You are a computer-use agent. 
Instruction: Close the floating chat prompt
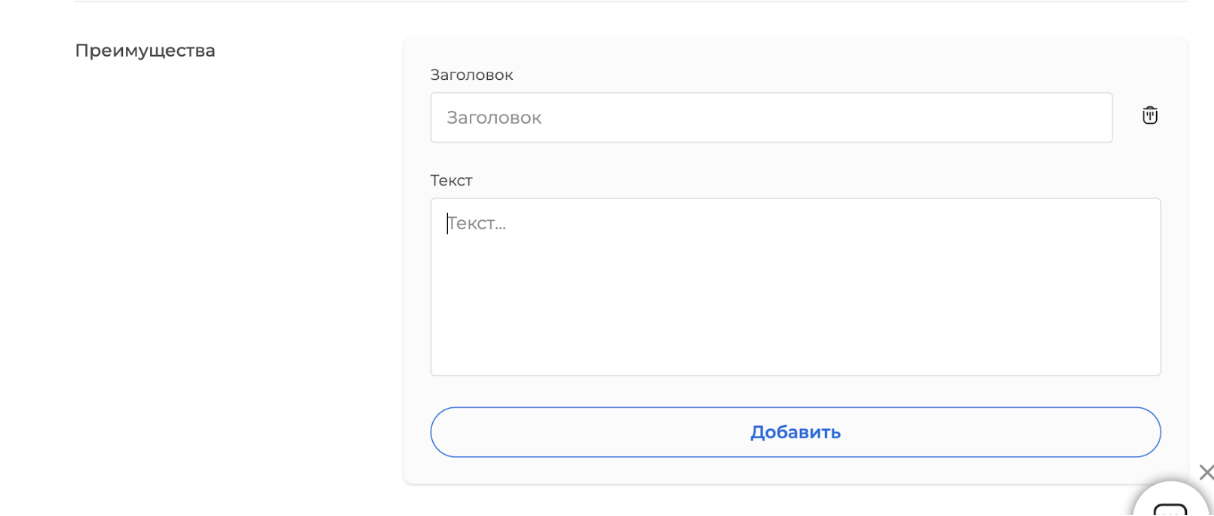pyautogui.click(x=1206, y=472)
